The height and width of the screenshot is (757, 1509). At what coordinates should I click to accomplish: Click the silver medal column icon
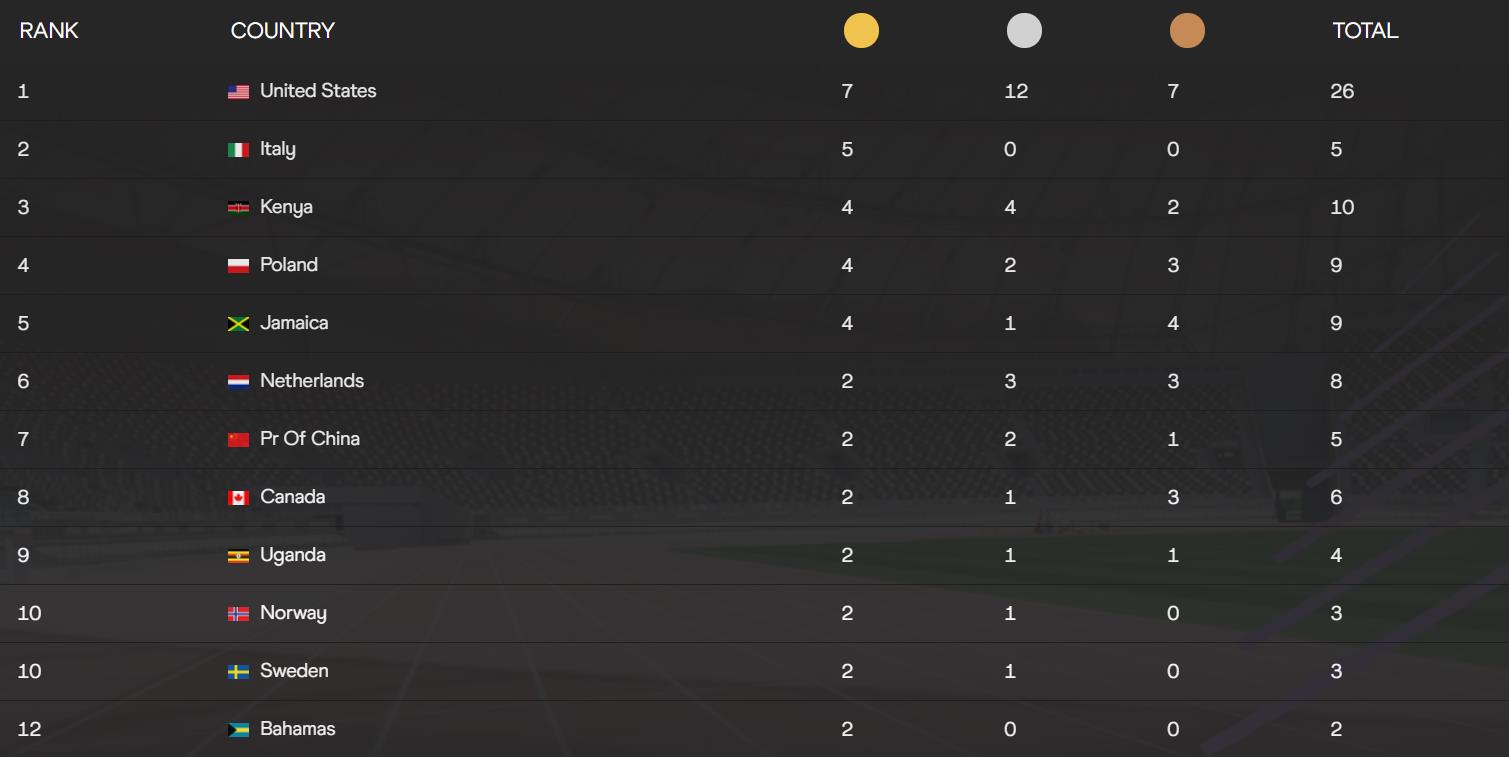pyautogui.click(x=1024, y=31)
